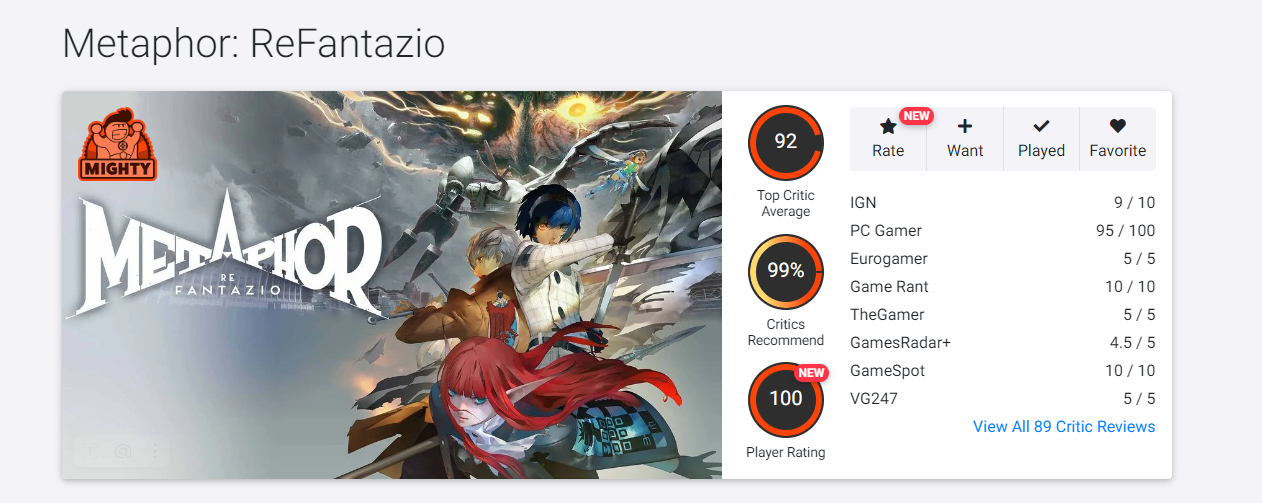Open the three-dot more options on the image
The image size is (1262, 503).
tap(155, 452)
